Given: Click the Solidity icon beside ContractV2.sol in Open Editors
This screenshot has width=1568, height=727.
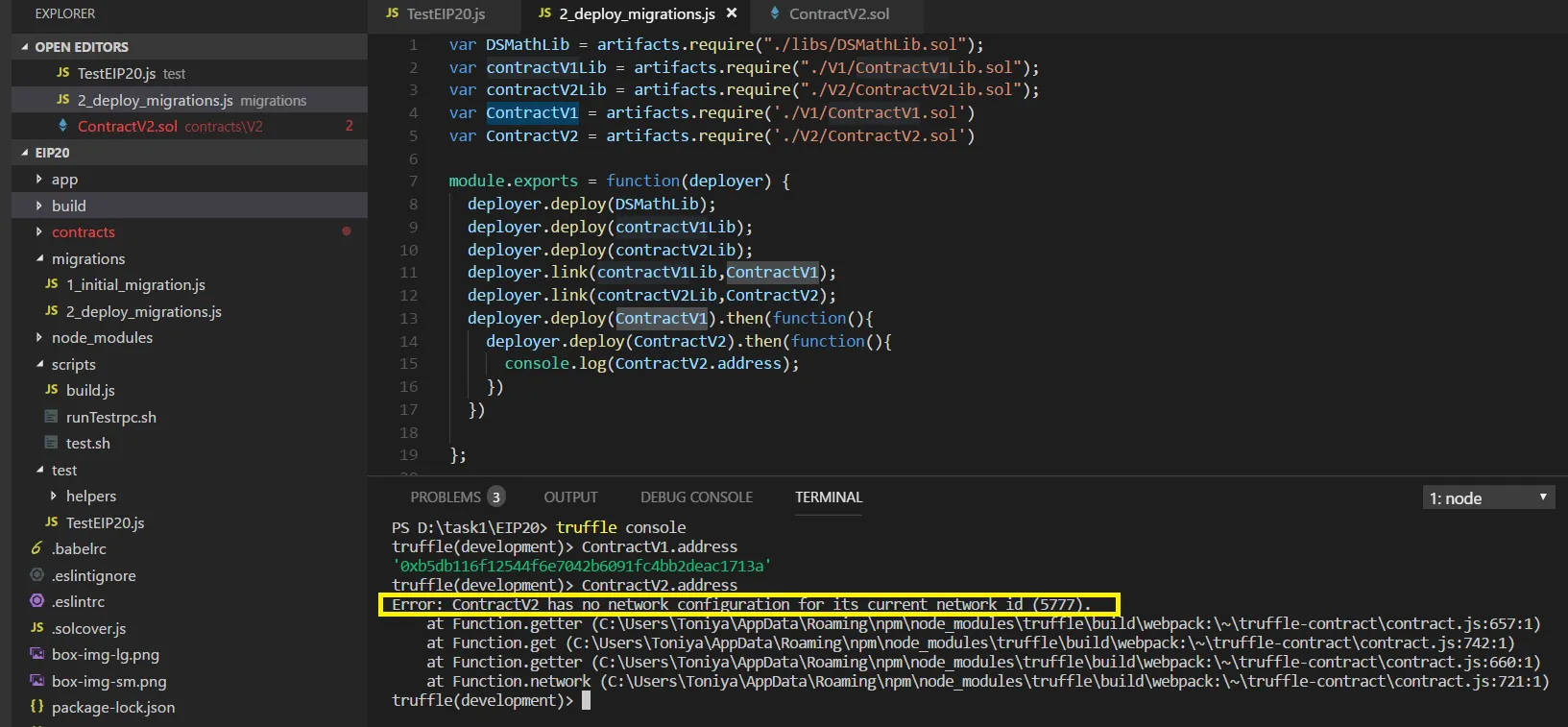Looking at the screenshot, I should coord(63,126).
